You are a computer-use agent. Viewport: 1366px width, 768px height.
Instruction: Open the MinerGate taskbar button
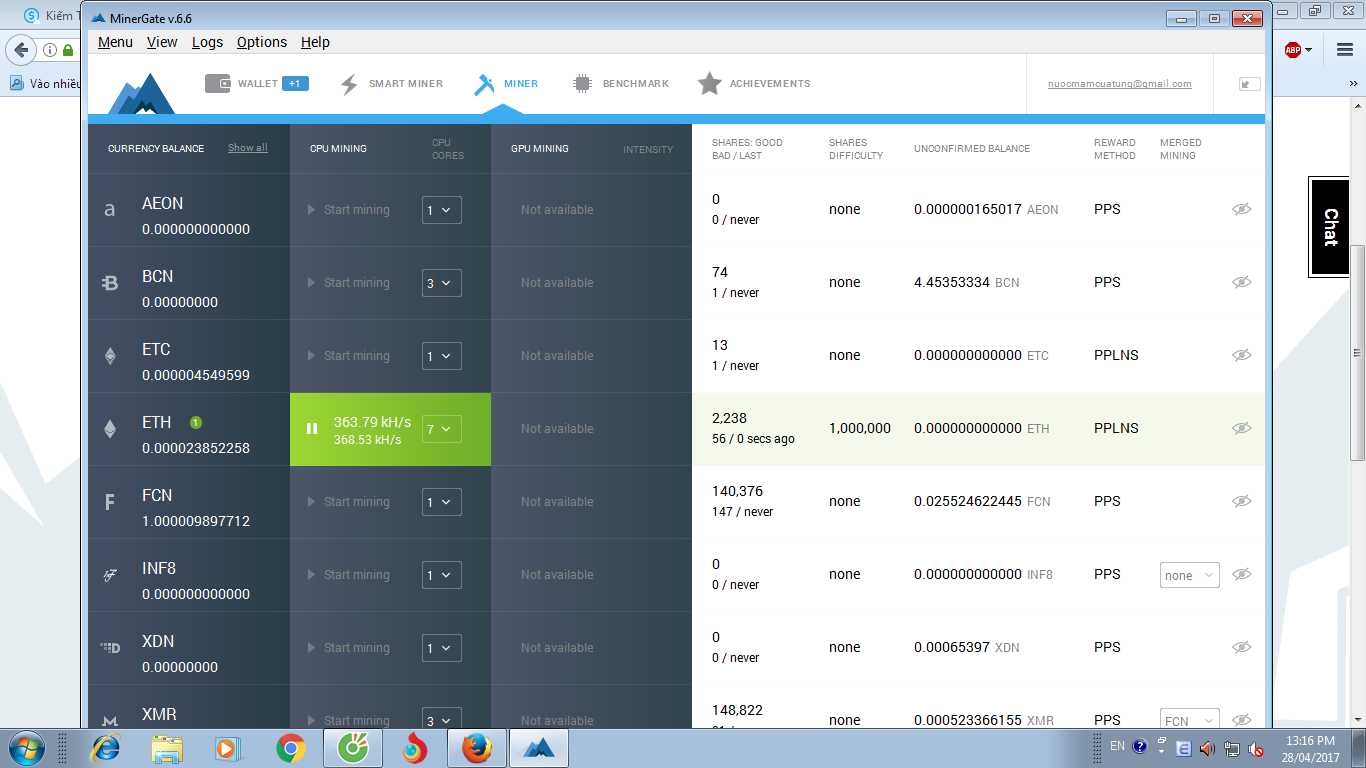[x=539, y=748]
